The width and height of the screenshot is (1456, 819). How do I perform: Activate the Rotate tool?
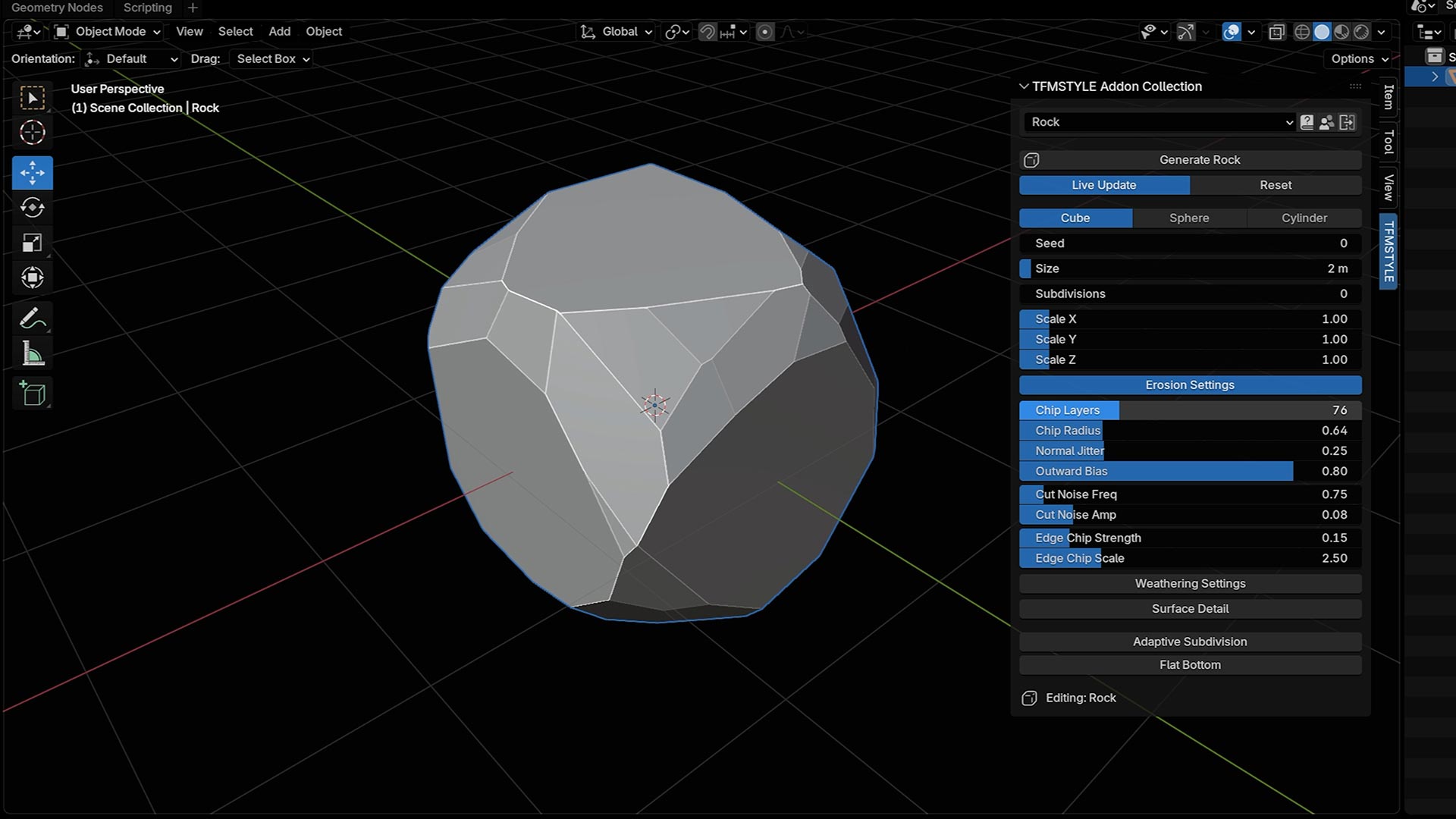point(32,208)
